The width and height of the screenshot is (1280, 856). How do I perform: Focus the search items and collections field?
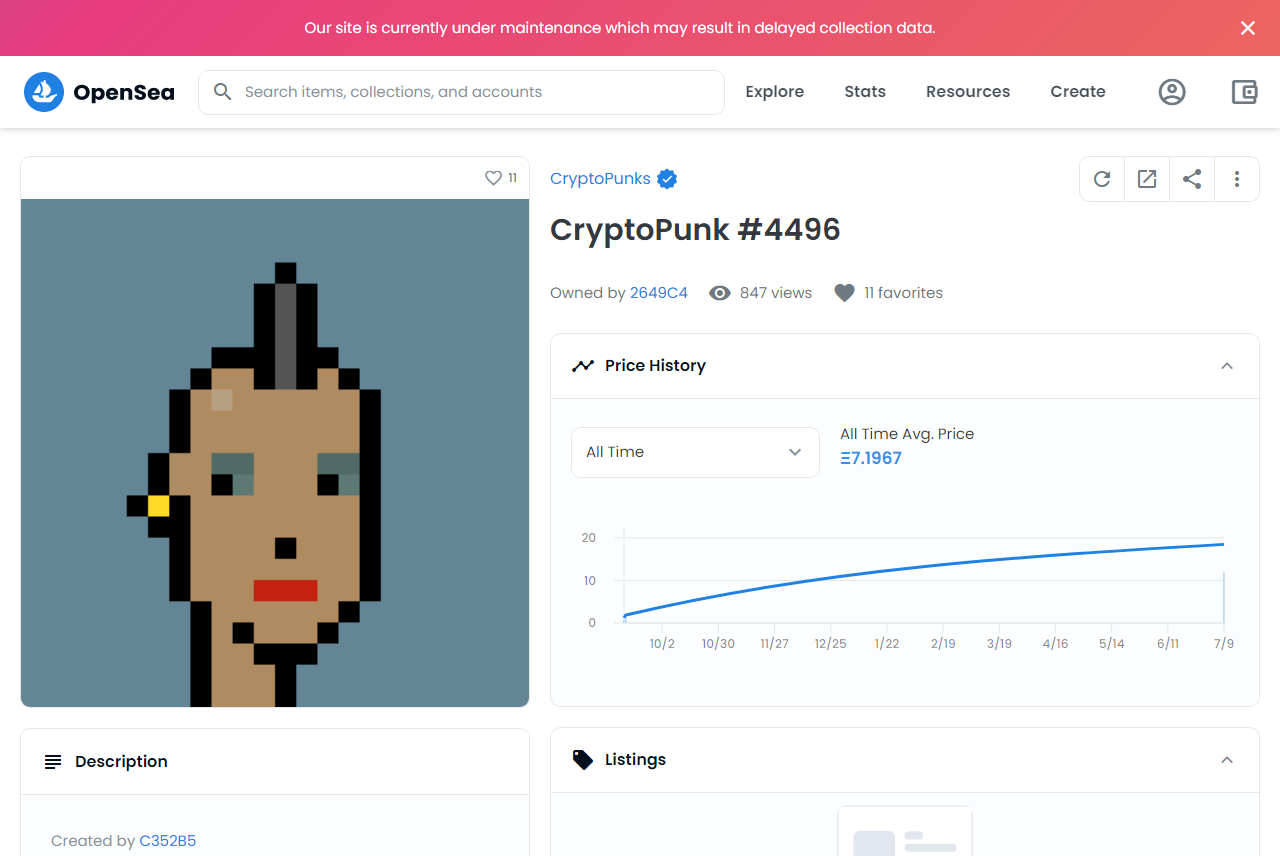coord(461,92)
